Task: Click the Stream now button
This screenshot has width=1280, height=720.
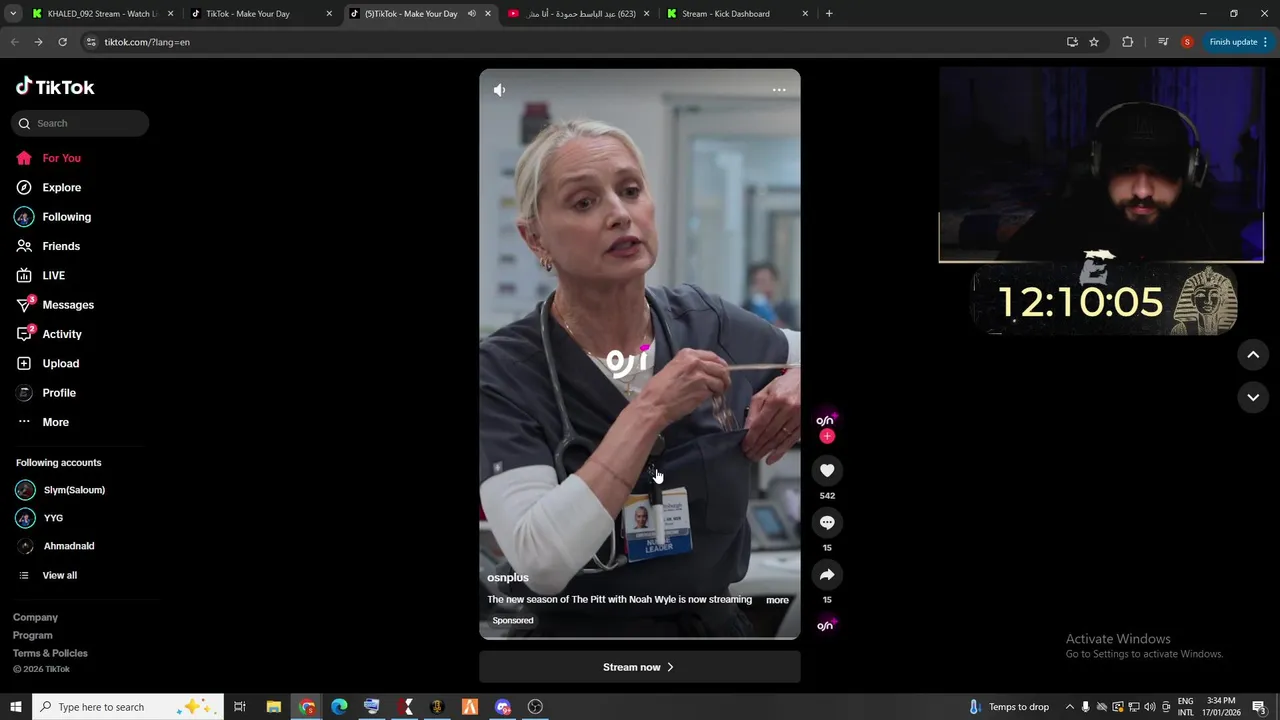Action: click(640, 667)
